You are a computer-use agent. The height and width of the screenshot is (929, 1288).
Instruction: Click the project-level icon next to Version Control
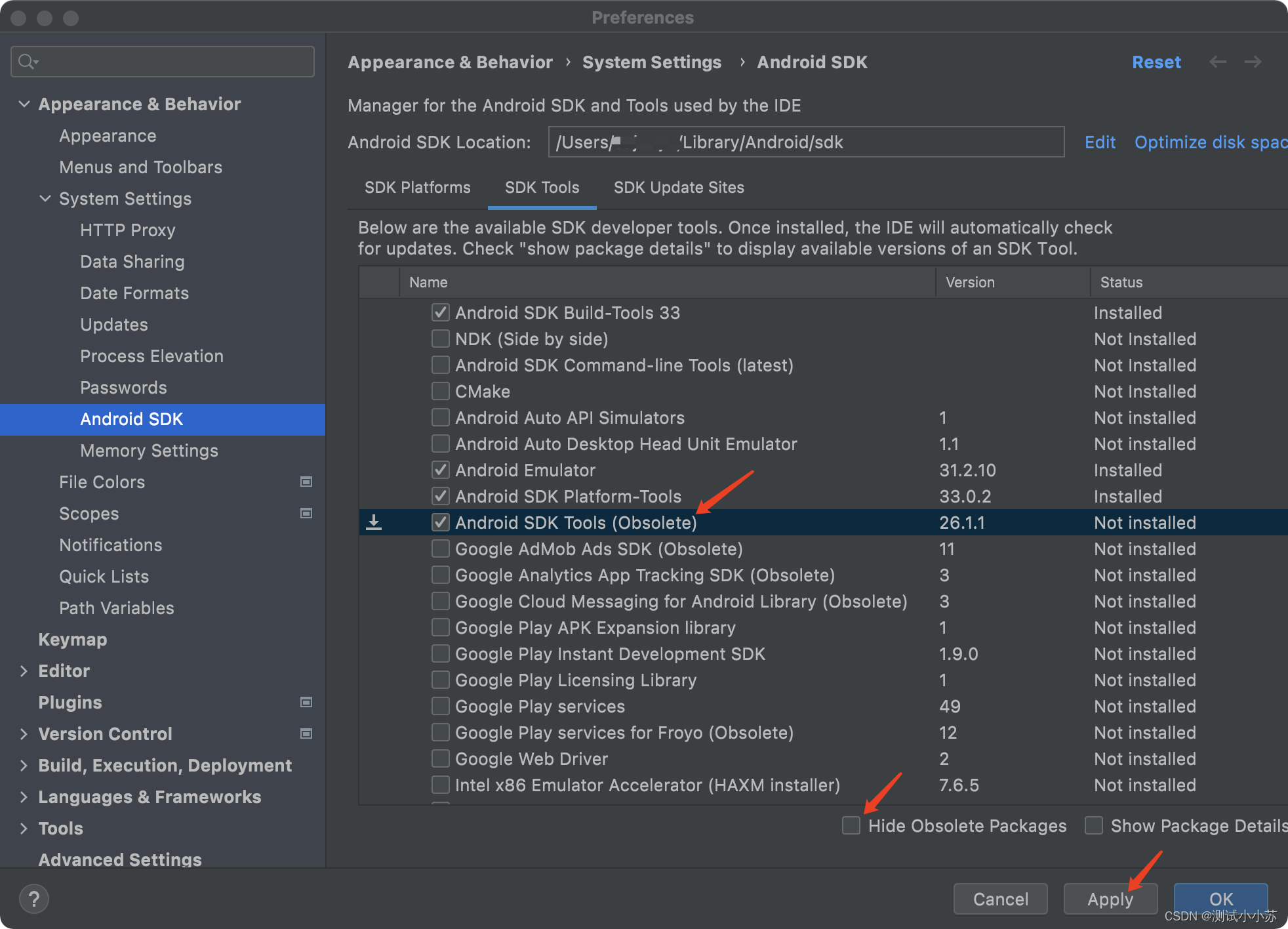pyautogui.click(x=306, y=734)
